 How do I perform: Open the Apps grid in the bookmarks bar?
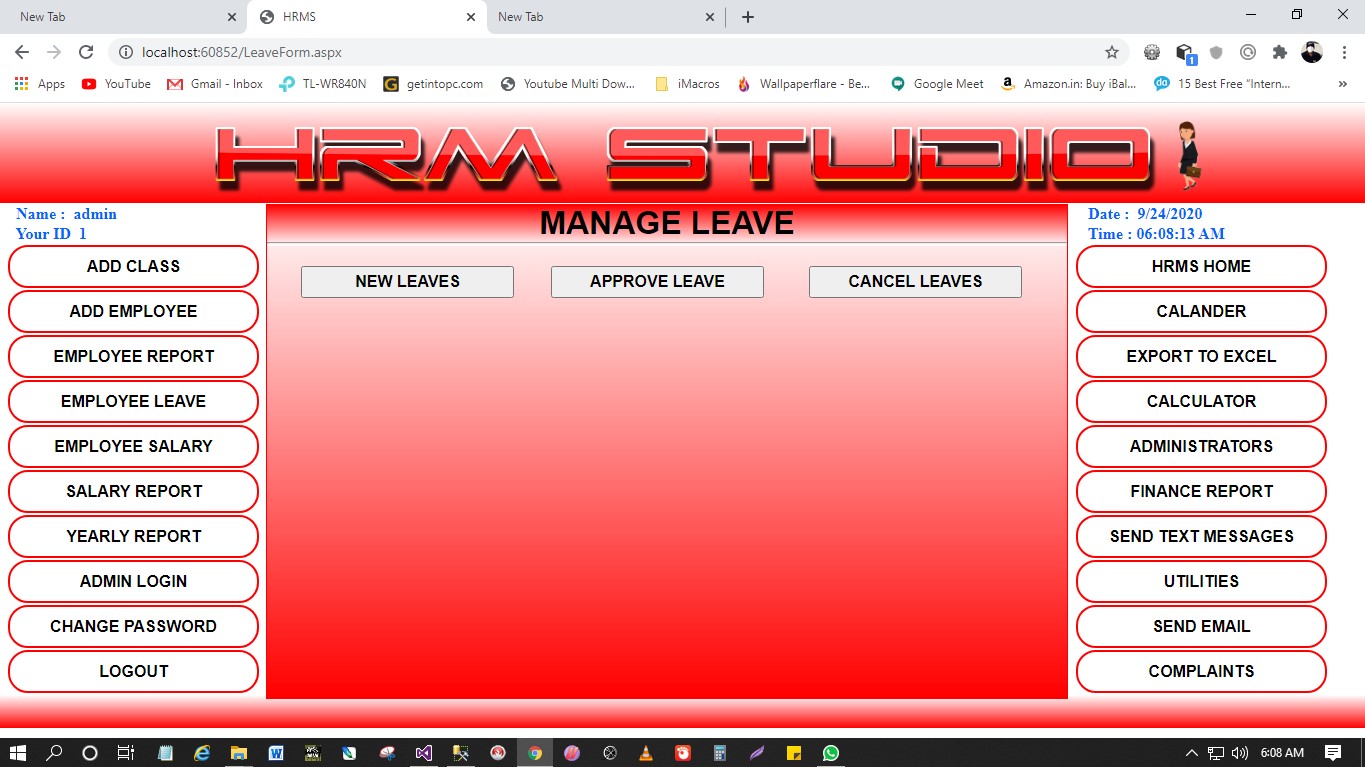21,84
